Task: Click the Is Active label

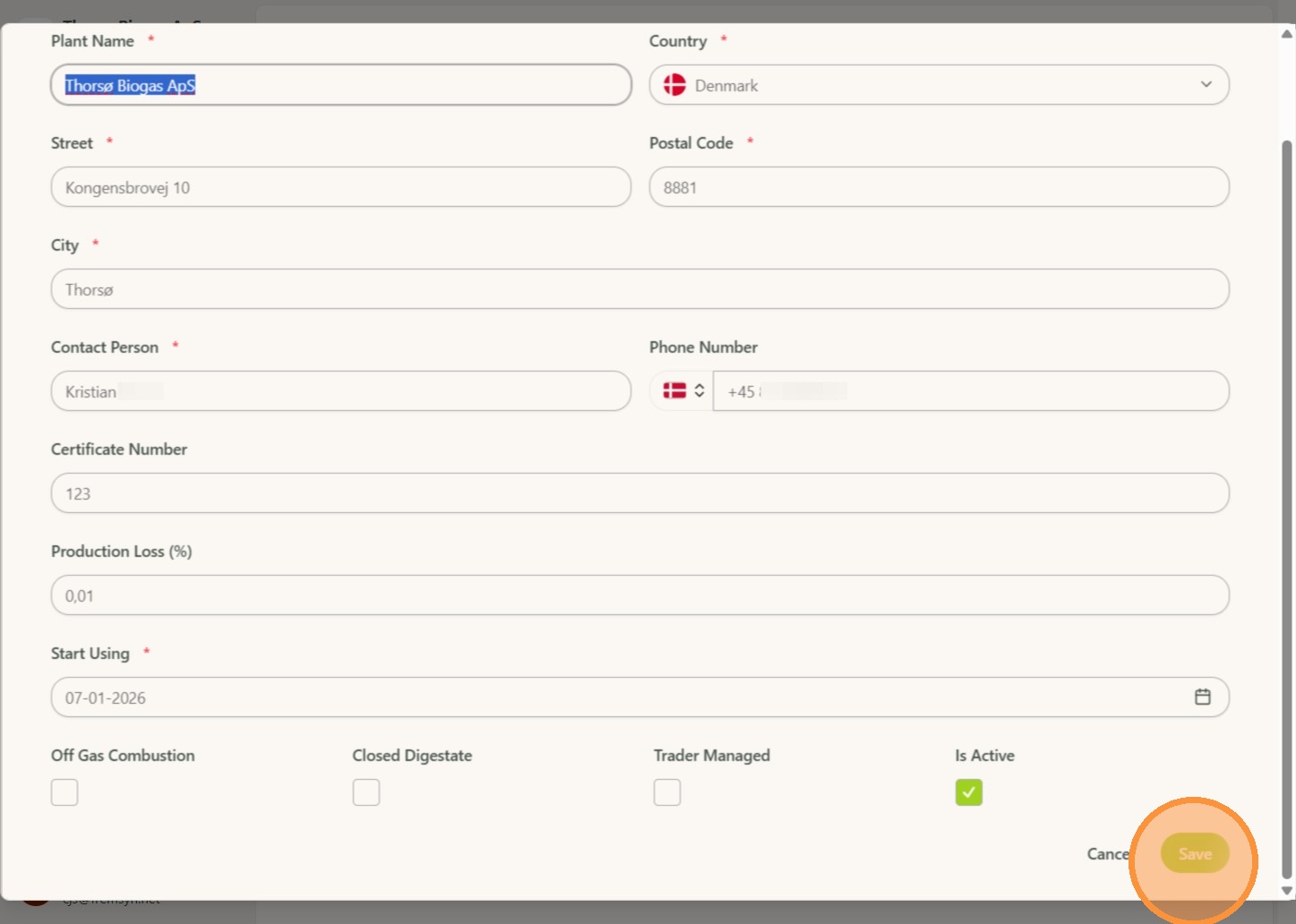Action: coord(984,756)
